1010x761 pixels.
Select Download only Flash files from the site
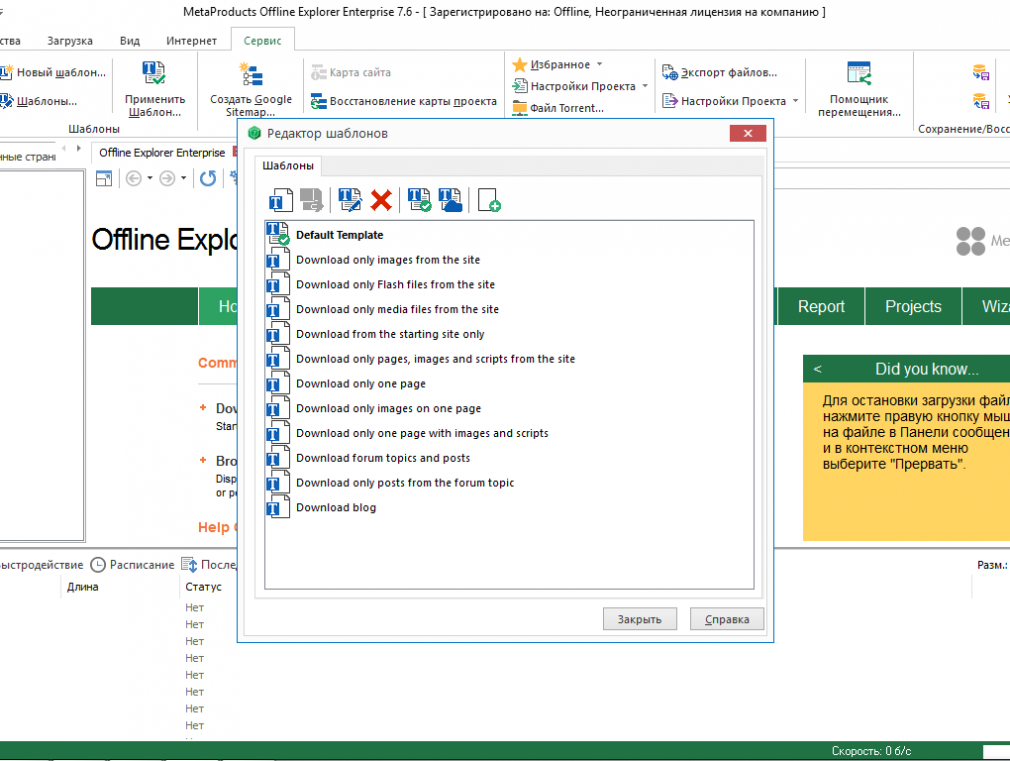pos(509,284)
